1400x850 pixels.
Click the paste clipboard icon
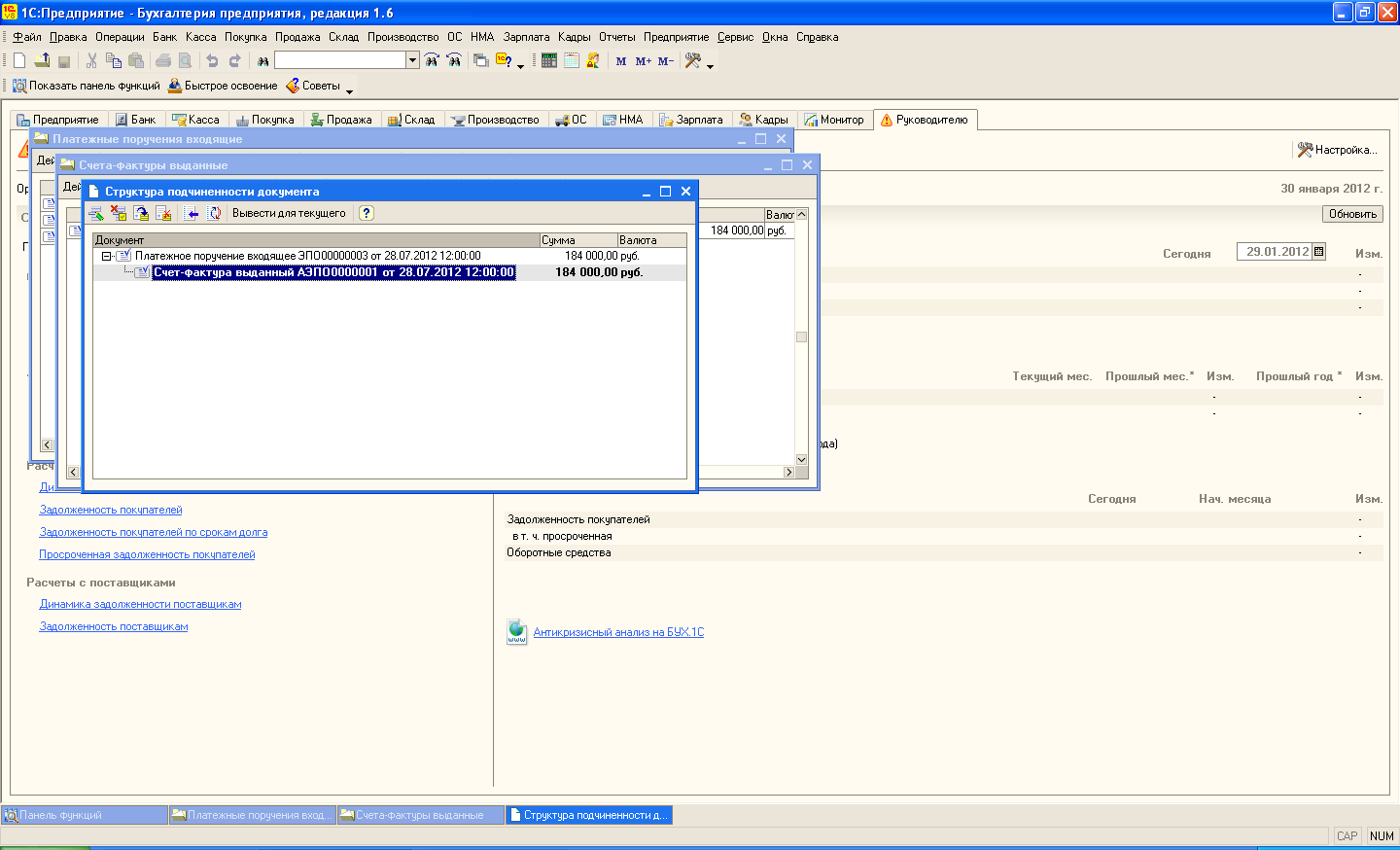(x=136, y=60)
